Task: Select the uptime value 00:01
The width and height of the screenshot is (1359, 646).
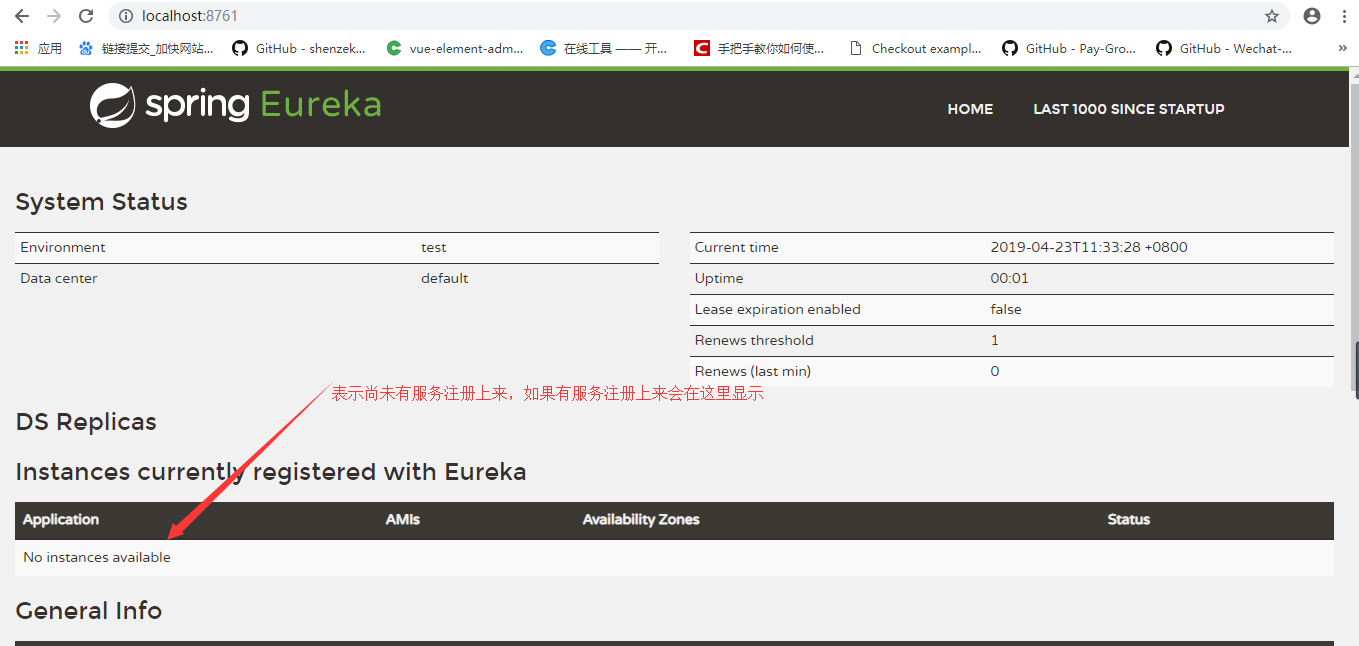Action: click(x=1010, y=278)
